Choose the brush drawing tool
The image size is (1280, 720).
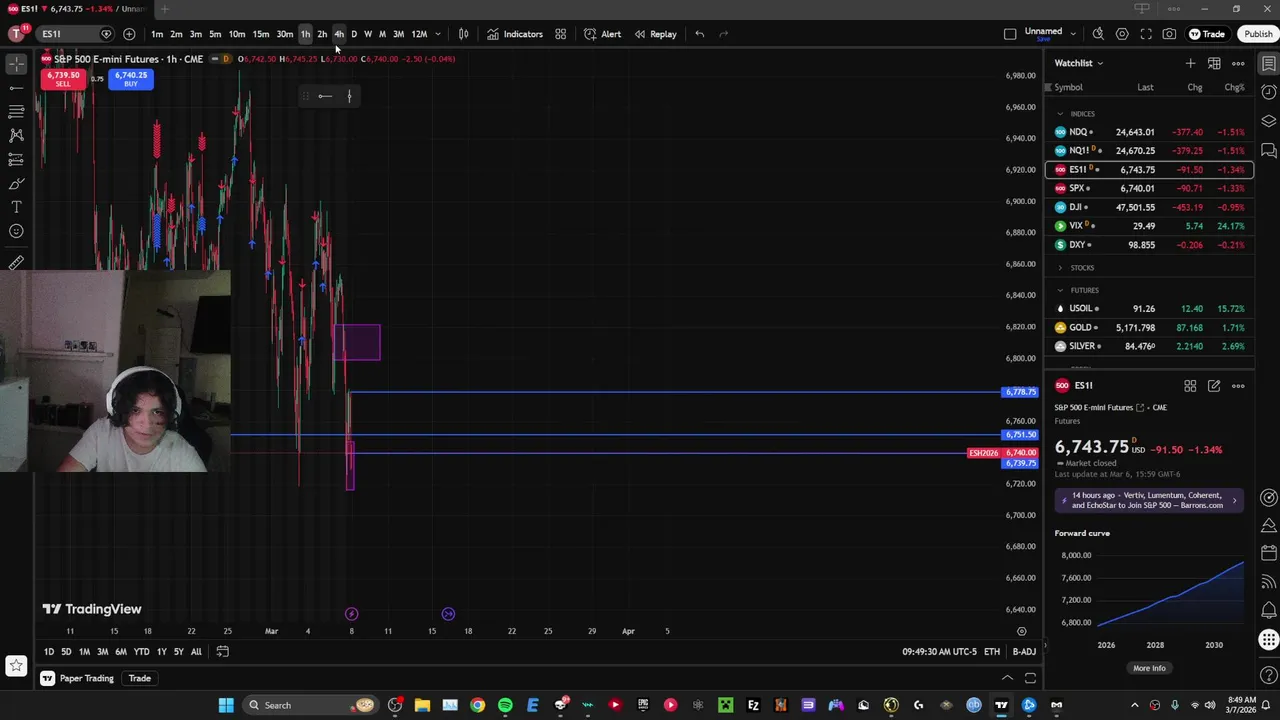click(16, 183)
